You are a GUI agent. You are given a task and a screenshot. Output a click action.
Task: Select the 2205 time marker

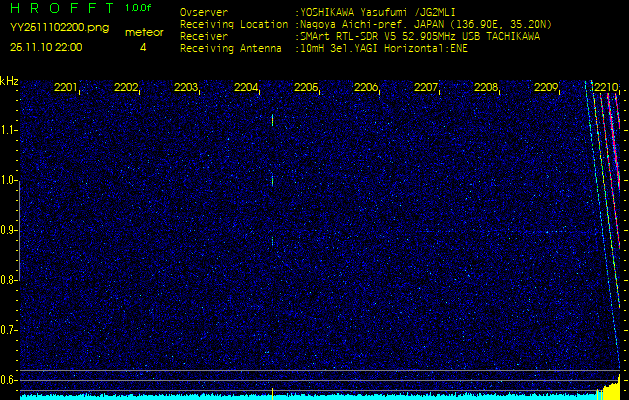click(x=306, y=88)
